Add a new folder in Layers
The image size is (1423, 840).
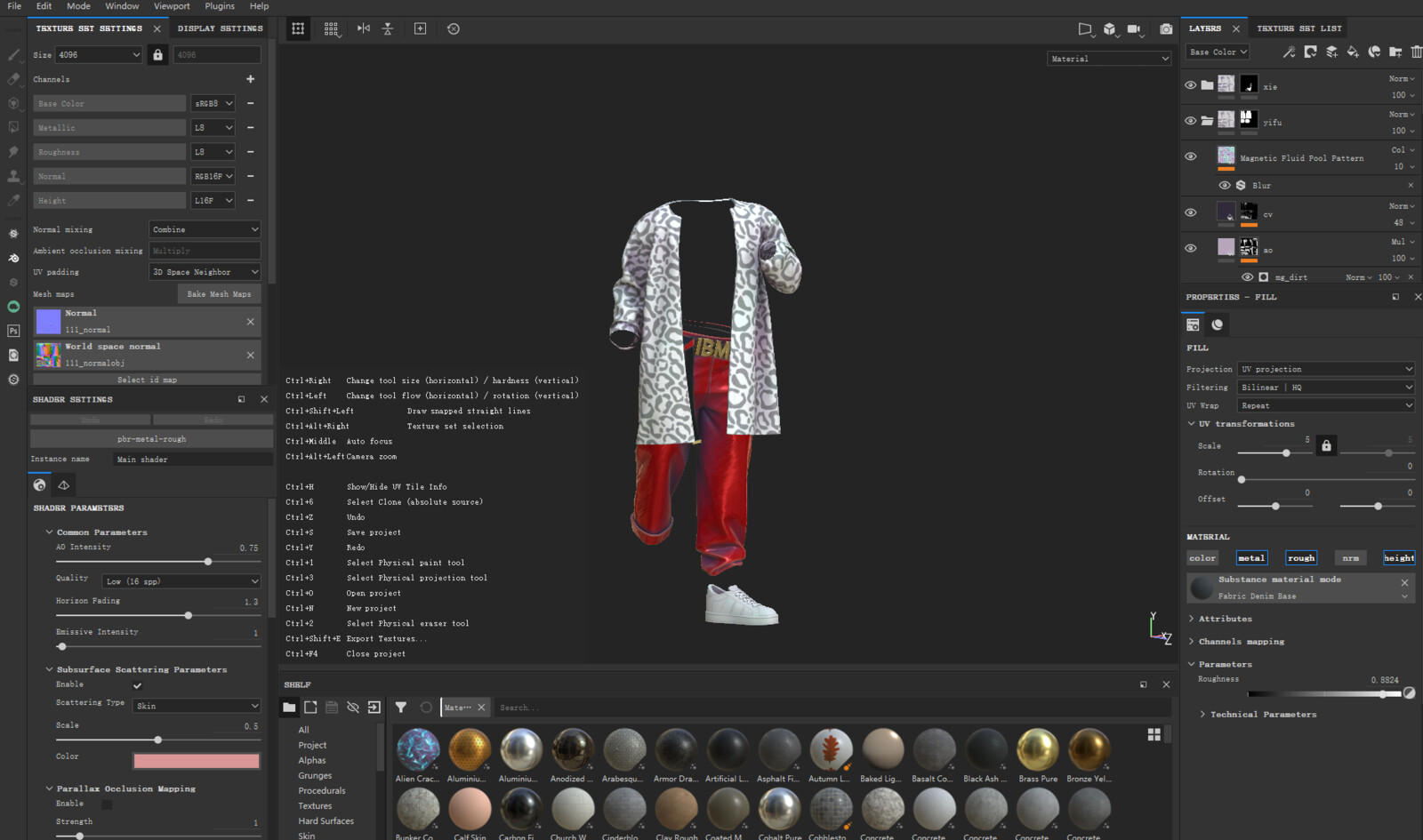pyautogui.click(x=1395, y=52)
